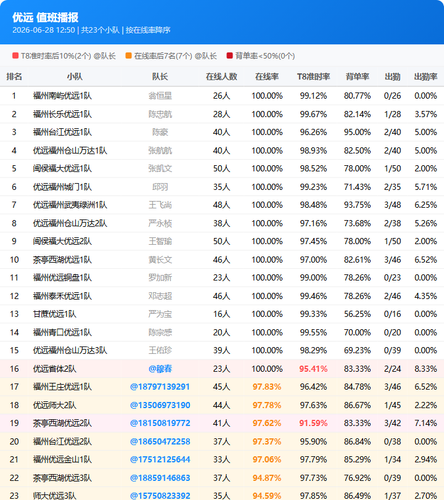Click the team name 优远福州仓山万达1队

point(70,150)
